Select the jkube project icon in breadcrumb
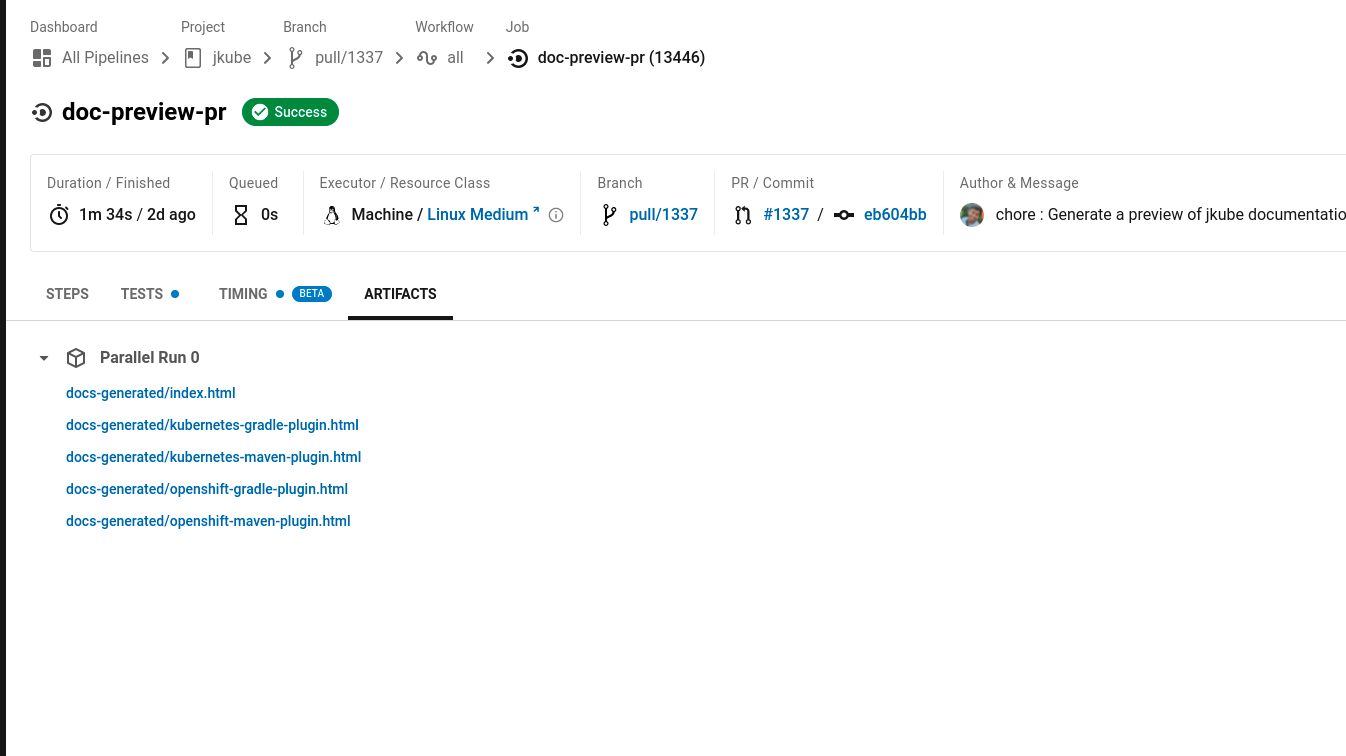The image size is (1346, 756). coord(192,57)
